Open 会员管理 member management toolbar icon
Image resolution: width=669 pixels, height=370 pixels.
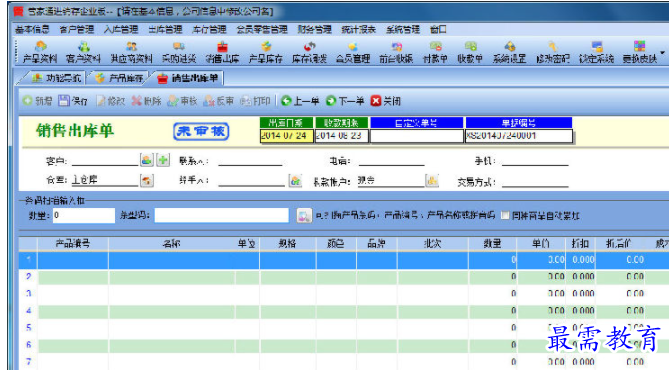[x=353, y=52]
